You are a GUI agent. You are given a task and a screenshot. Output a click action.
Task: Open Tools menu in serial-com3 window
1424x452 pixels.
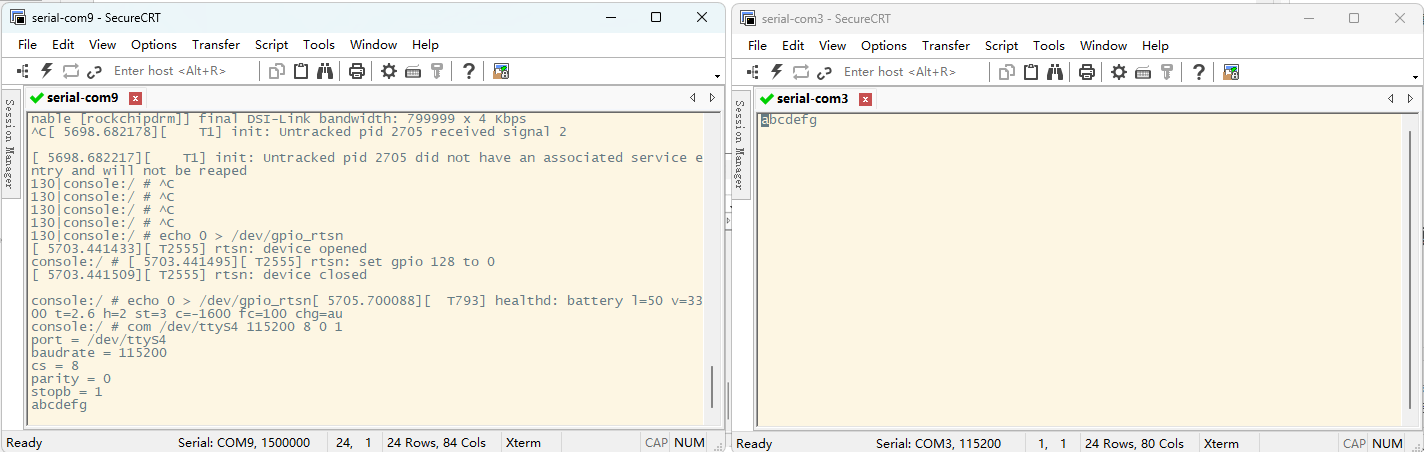point(1049,45)
